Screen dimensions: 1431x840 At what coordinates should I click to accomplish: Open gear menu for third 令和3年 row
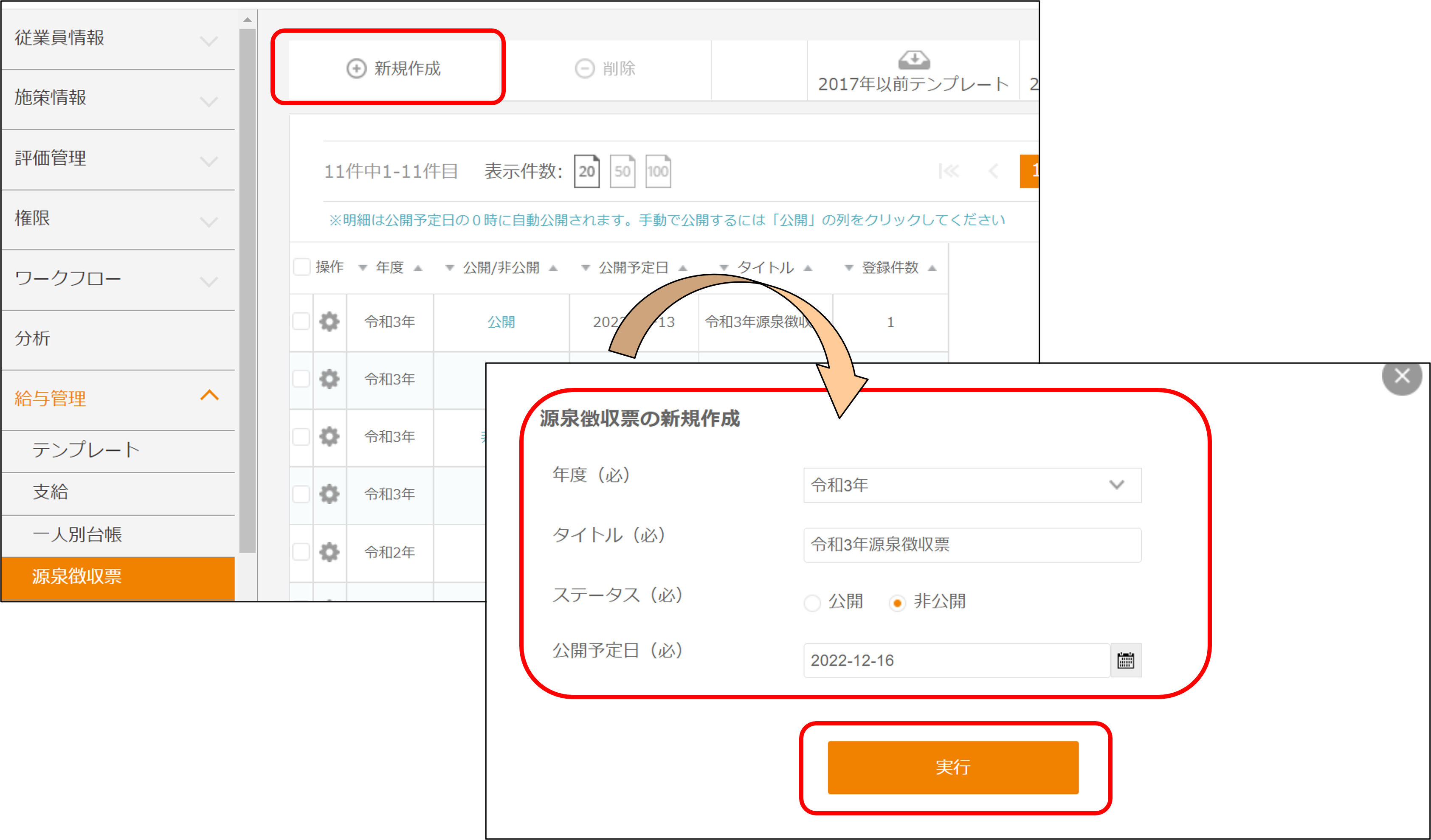(330, 436)
